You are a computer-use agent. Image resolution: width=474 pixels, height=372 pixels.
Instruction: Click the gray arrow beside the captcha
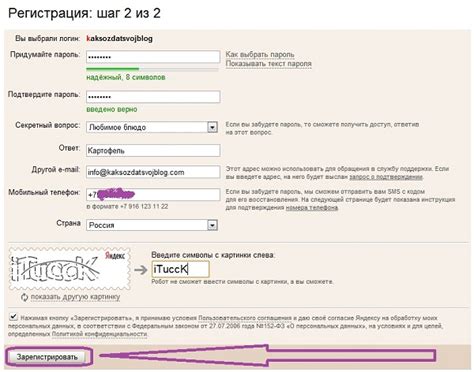coord(141,270)
